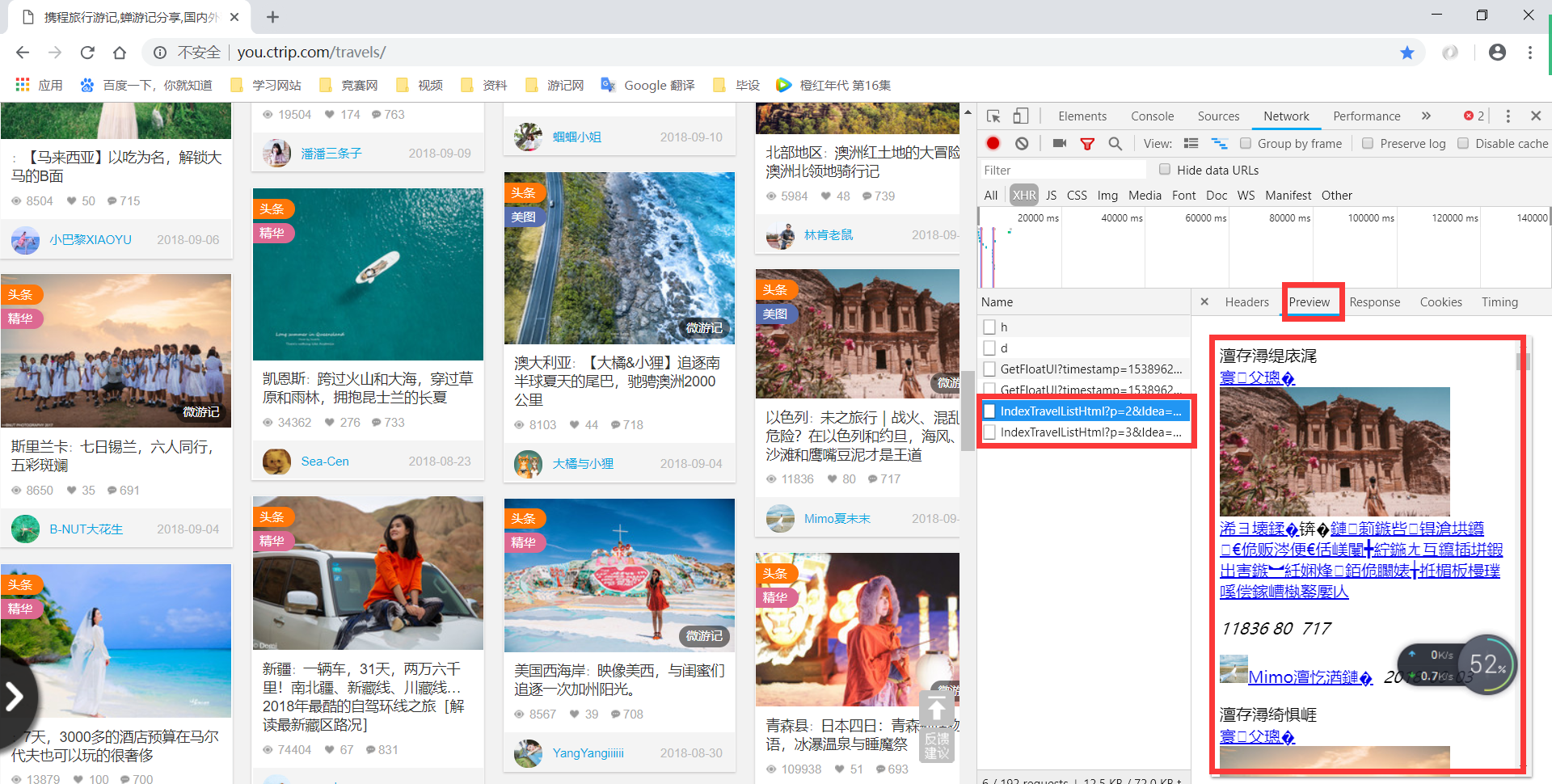The width and height of the screenshot is (1552, 784).
Task: Check Hide data URLs option
Action: (1165, 169)
